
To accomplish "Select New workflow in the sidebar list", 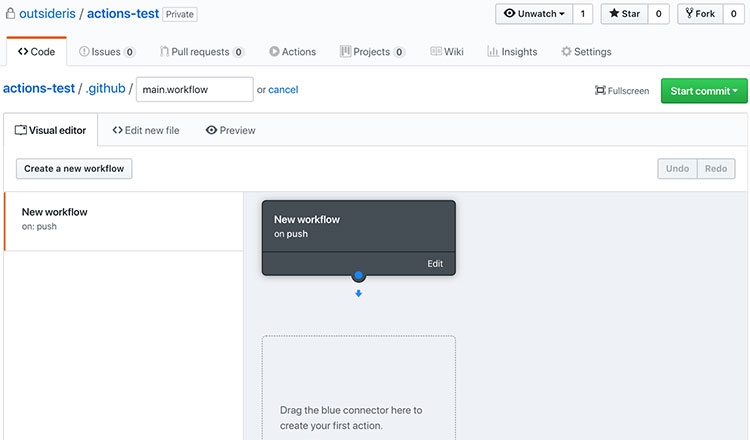I will (x=124, y=221).
